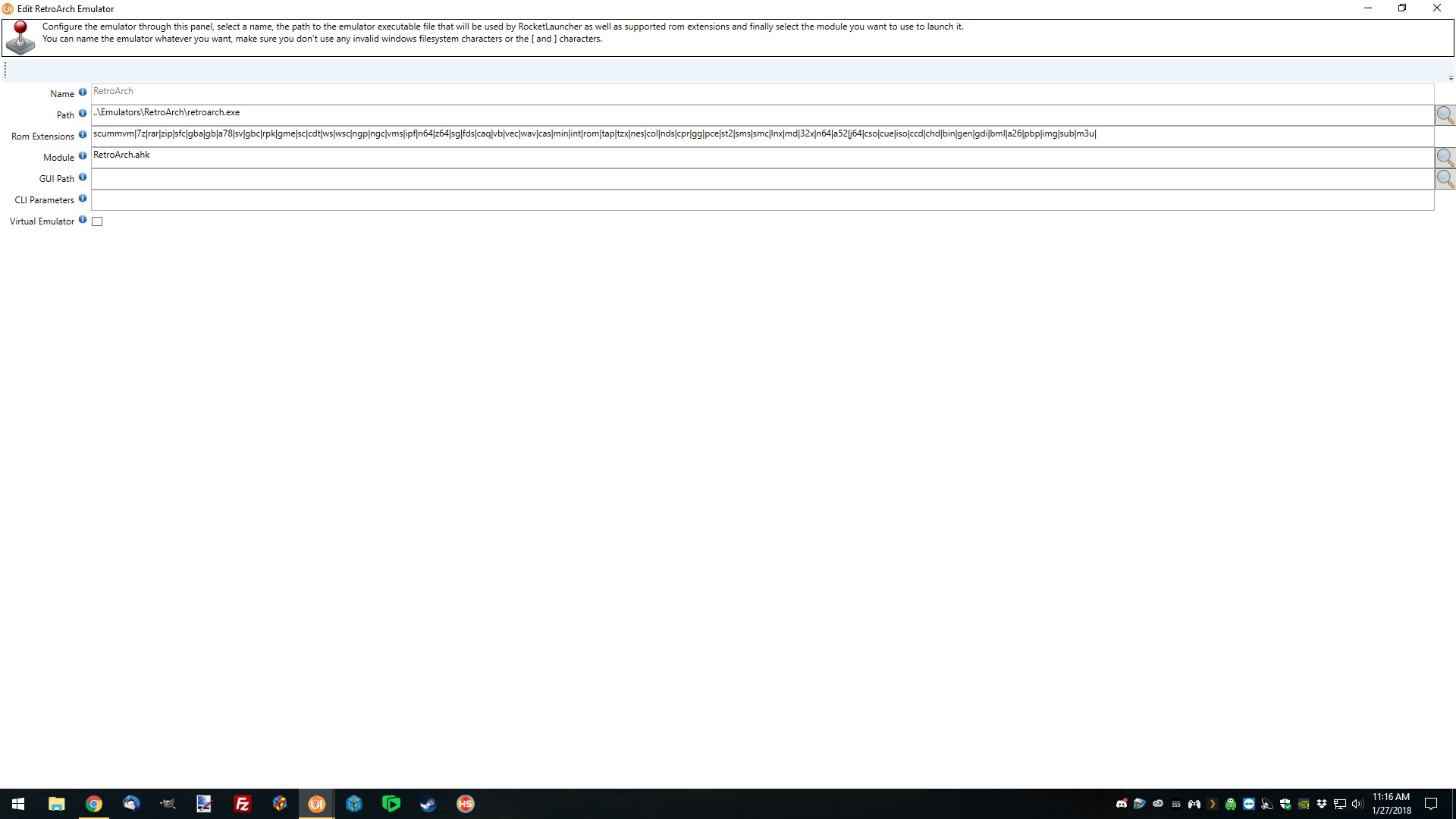Click the Module field containing RetroArch.ahk

pyautogui.click(x=762, y=158)
